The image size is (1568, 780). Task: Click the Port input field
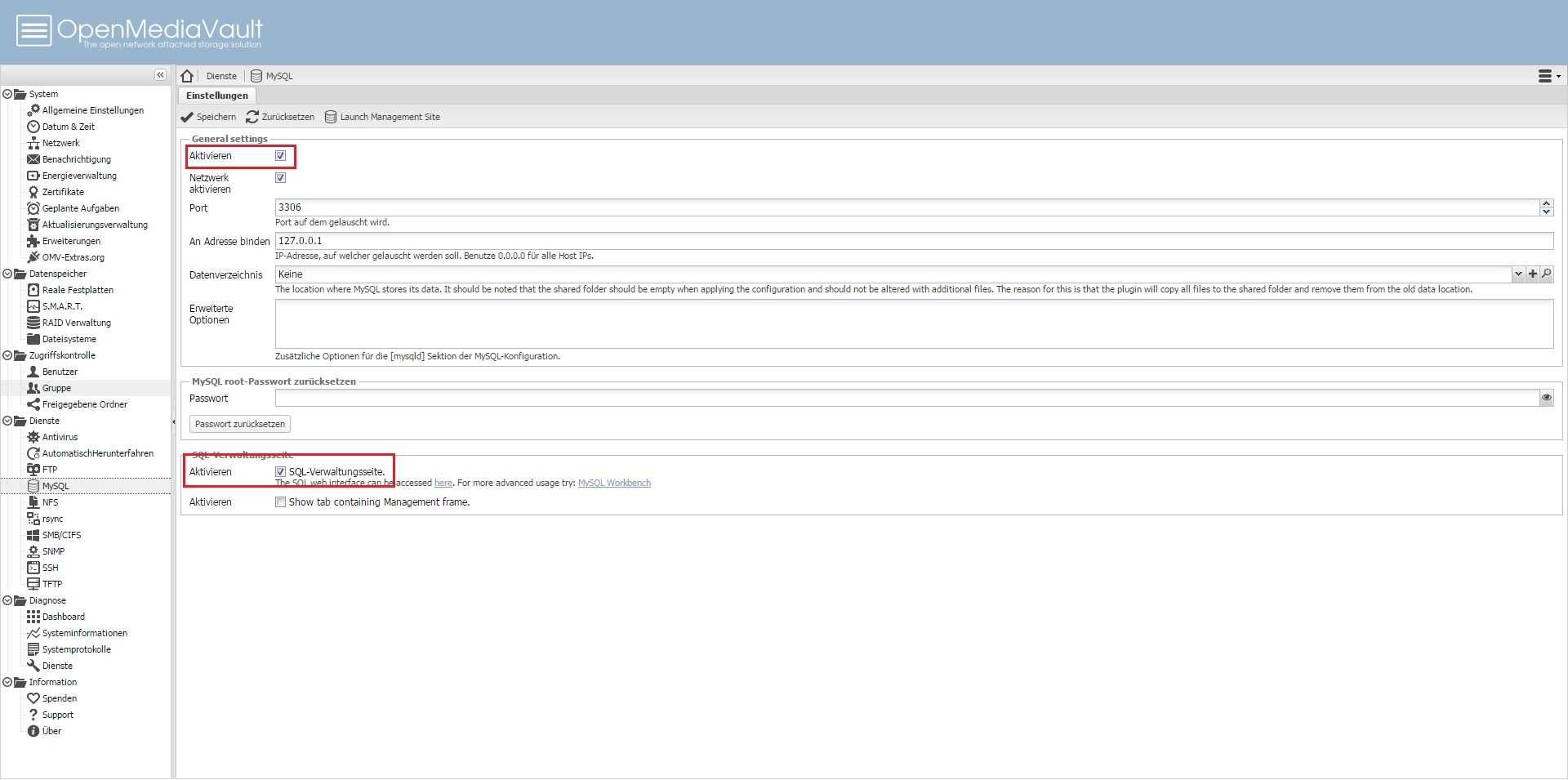tap(906, 207)
